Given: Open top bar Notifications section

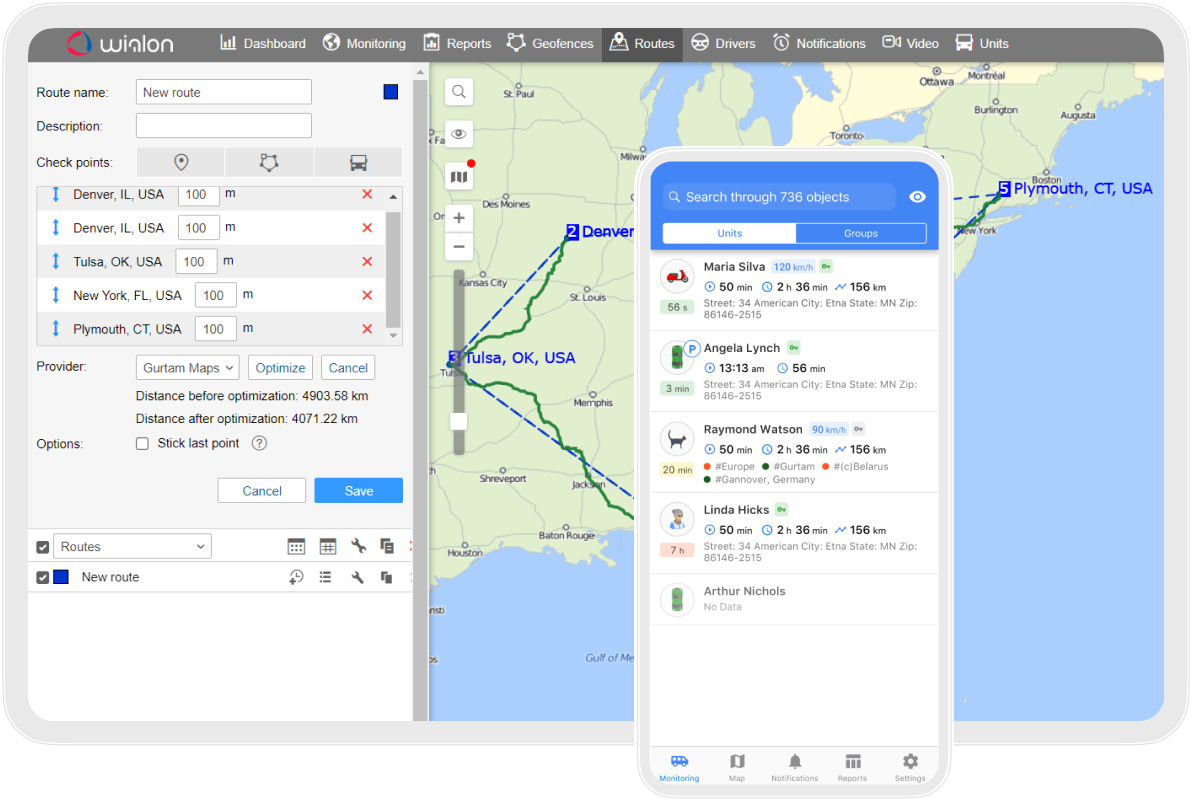Looking at the screenshot, I should 819,43.
